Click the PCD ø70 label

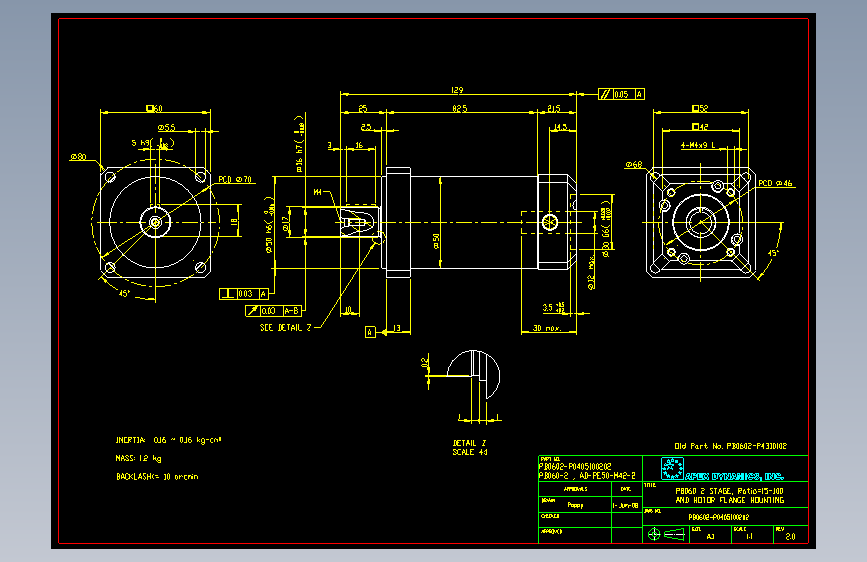point(235,179)
